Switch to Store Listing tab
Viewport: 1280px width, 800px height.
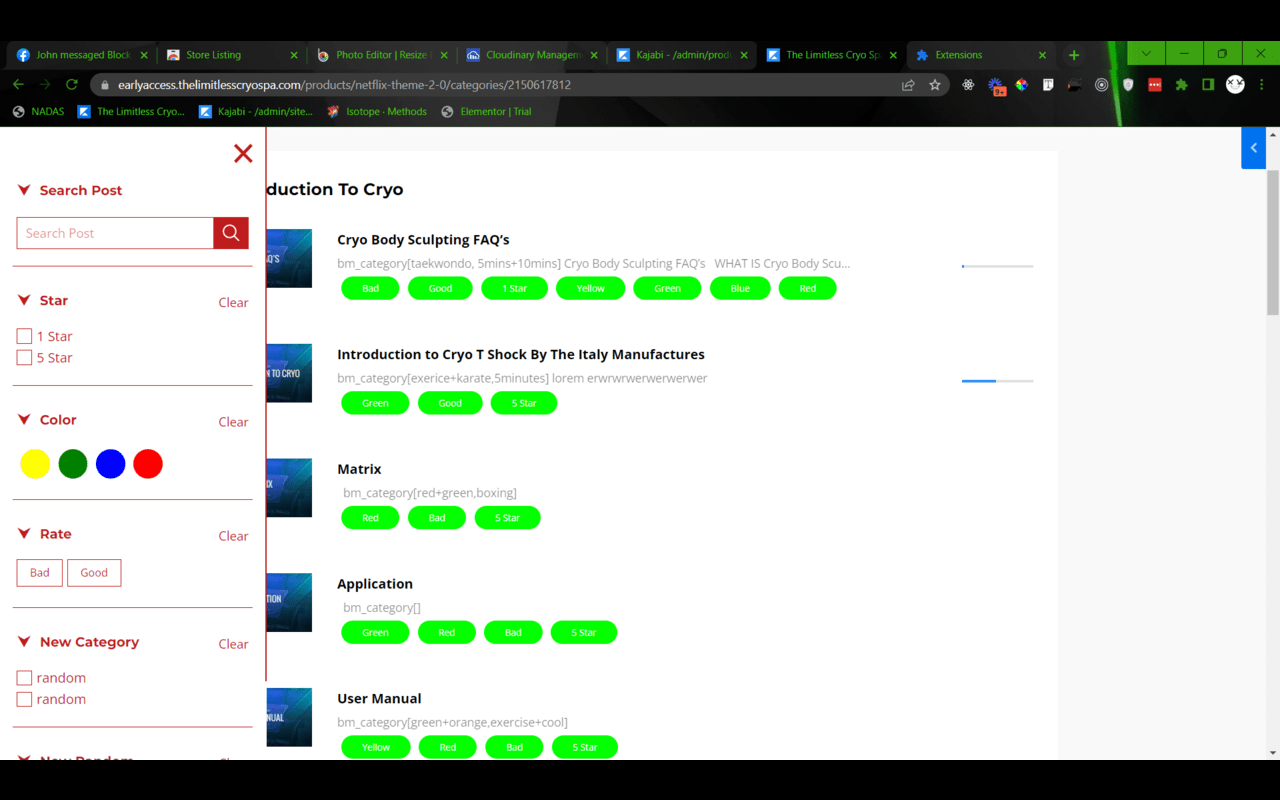point(232,55)
